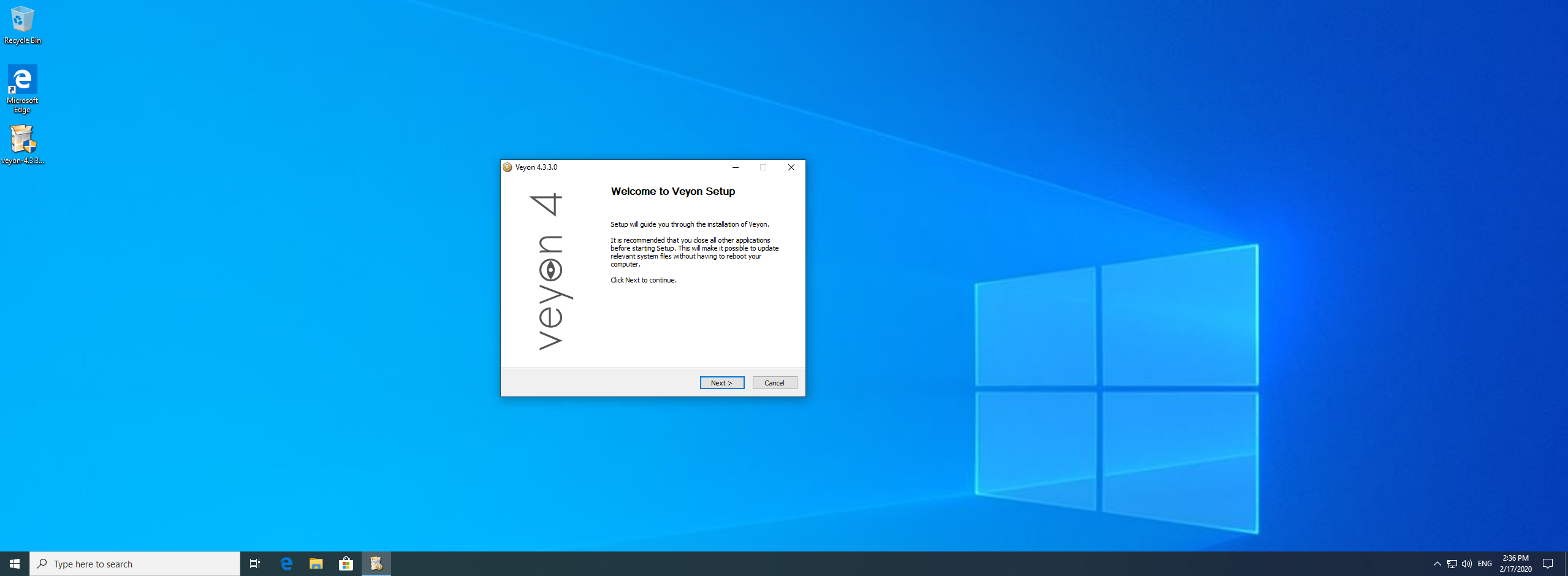The image size is (1568, 576).
Task: Close the Veyon 4.3.3.0 setup window
Action: click(791, 167)
